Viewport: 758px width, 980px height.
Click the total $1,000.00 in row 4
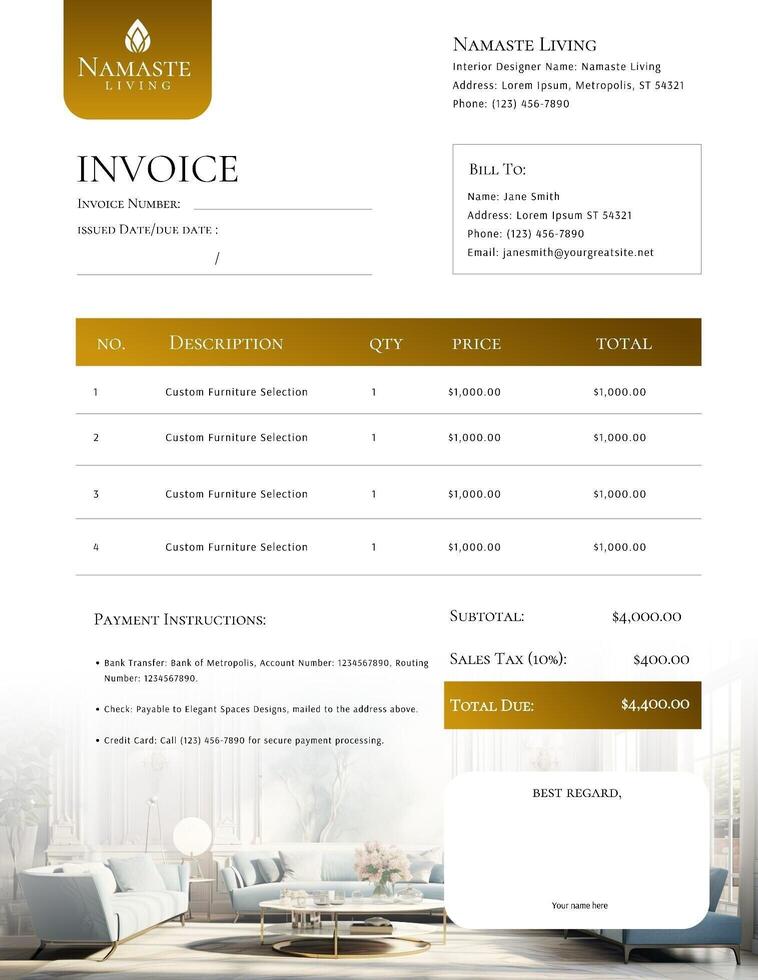point(619,547)
